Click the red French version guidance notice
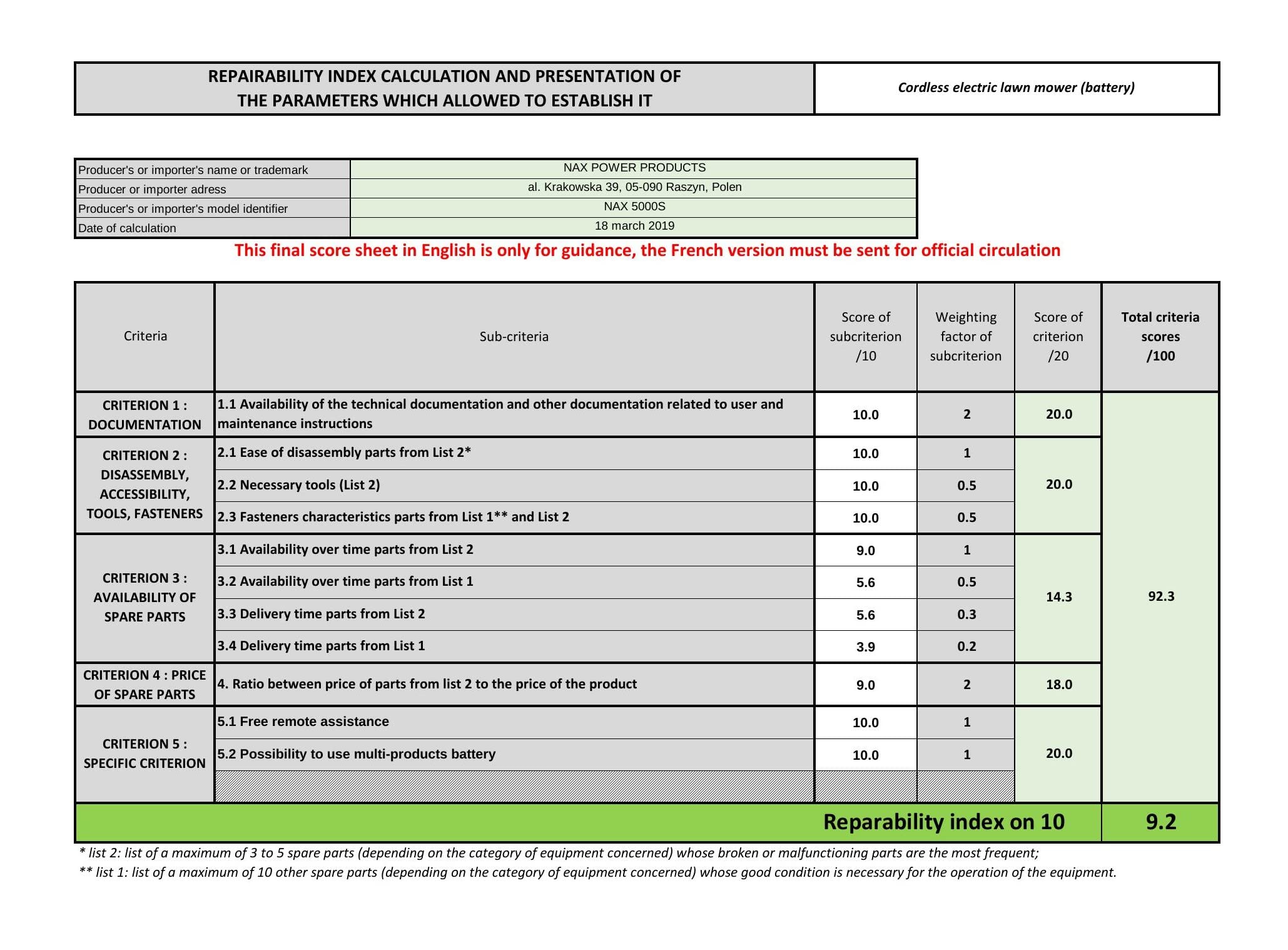Image resolution: width=1288 pixels, height=950 pixels. 647,250
